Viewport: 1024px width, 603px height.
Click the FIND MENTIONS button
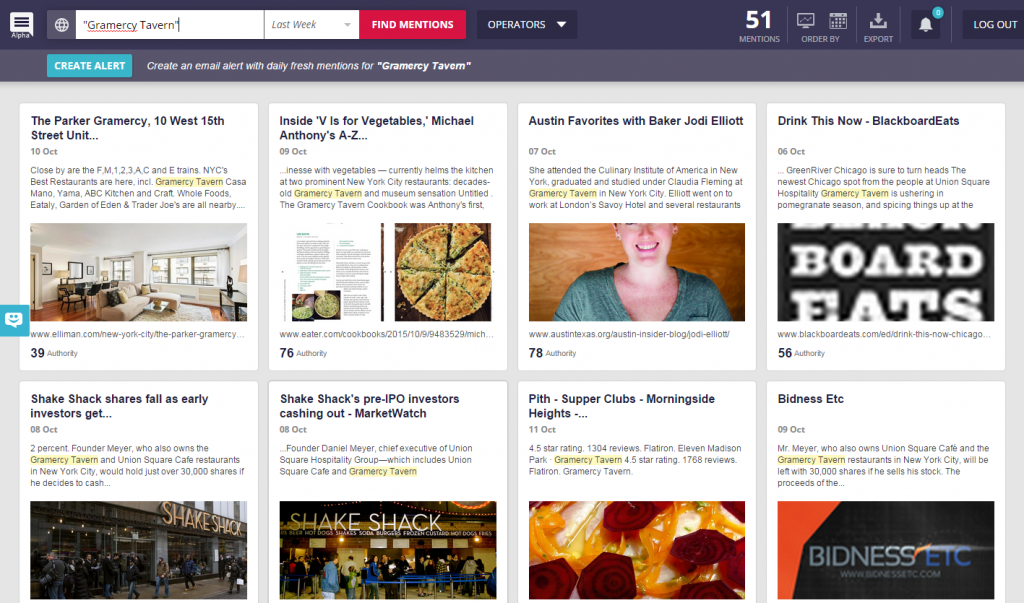(412, 23)
